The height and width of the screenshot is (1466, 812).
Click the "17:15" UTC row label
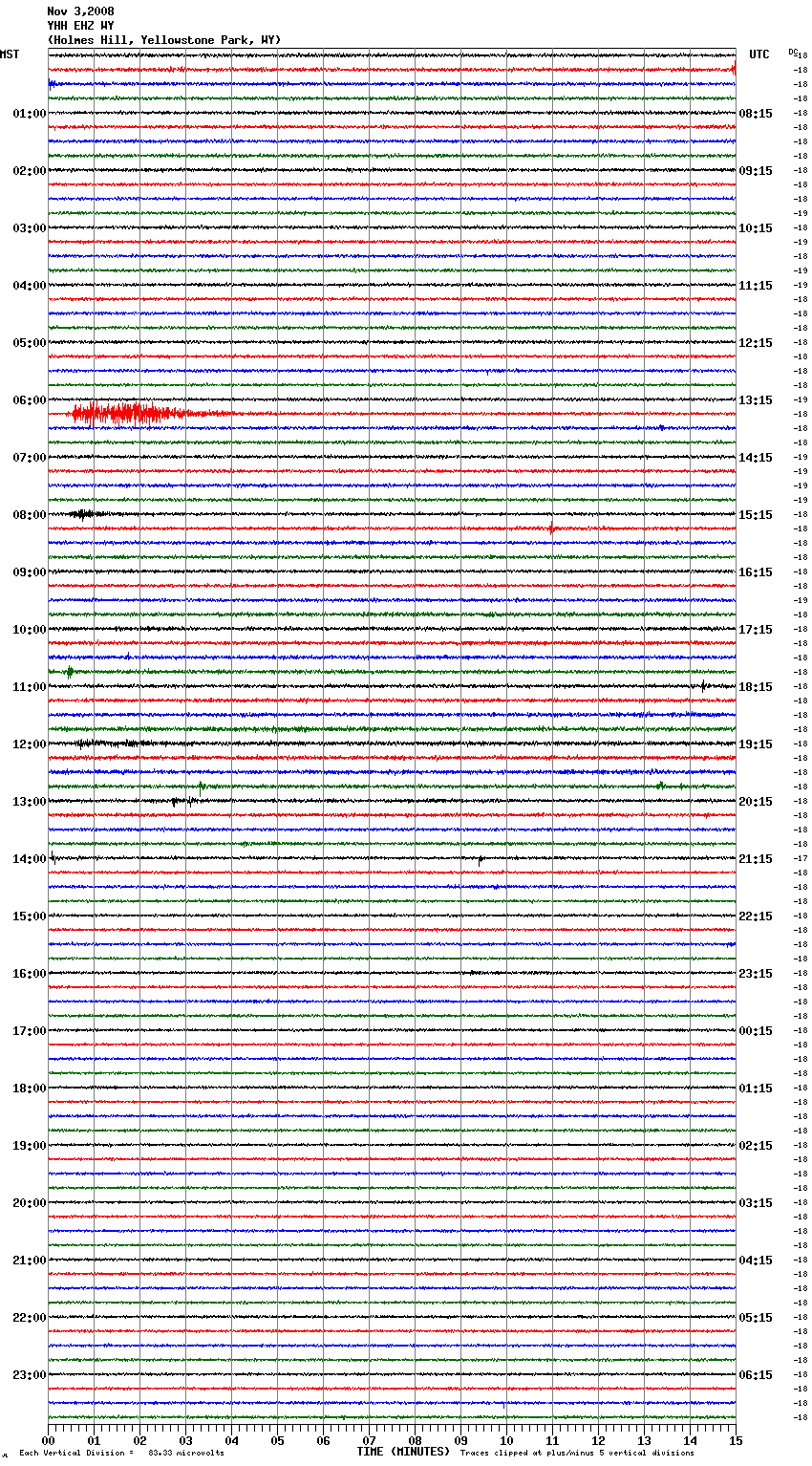[756, 630]
